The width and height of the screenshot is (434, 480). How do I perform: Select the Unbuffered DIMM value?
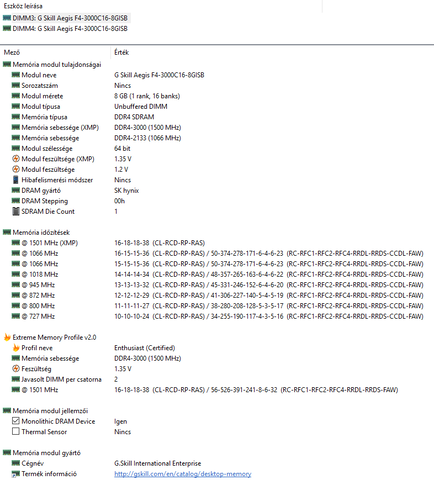141,106
